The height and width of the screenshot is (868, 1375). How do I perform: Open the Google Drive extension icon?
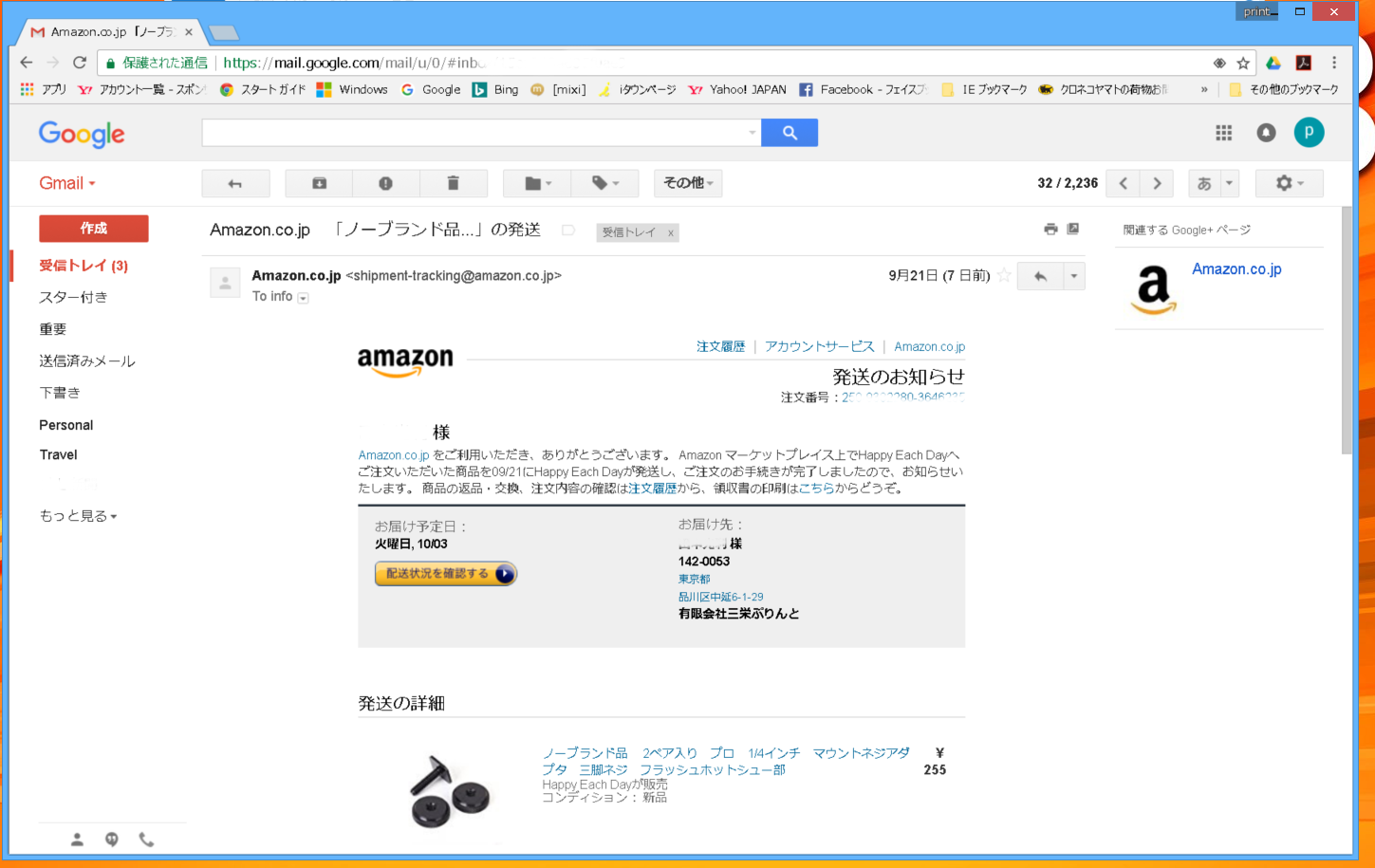[x=1273, y=63]
